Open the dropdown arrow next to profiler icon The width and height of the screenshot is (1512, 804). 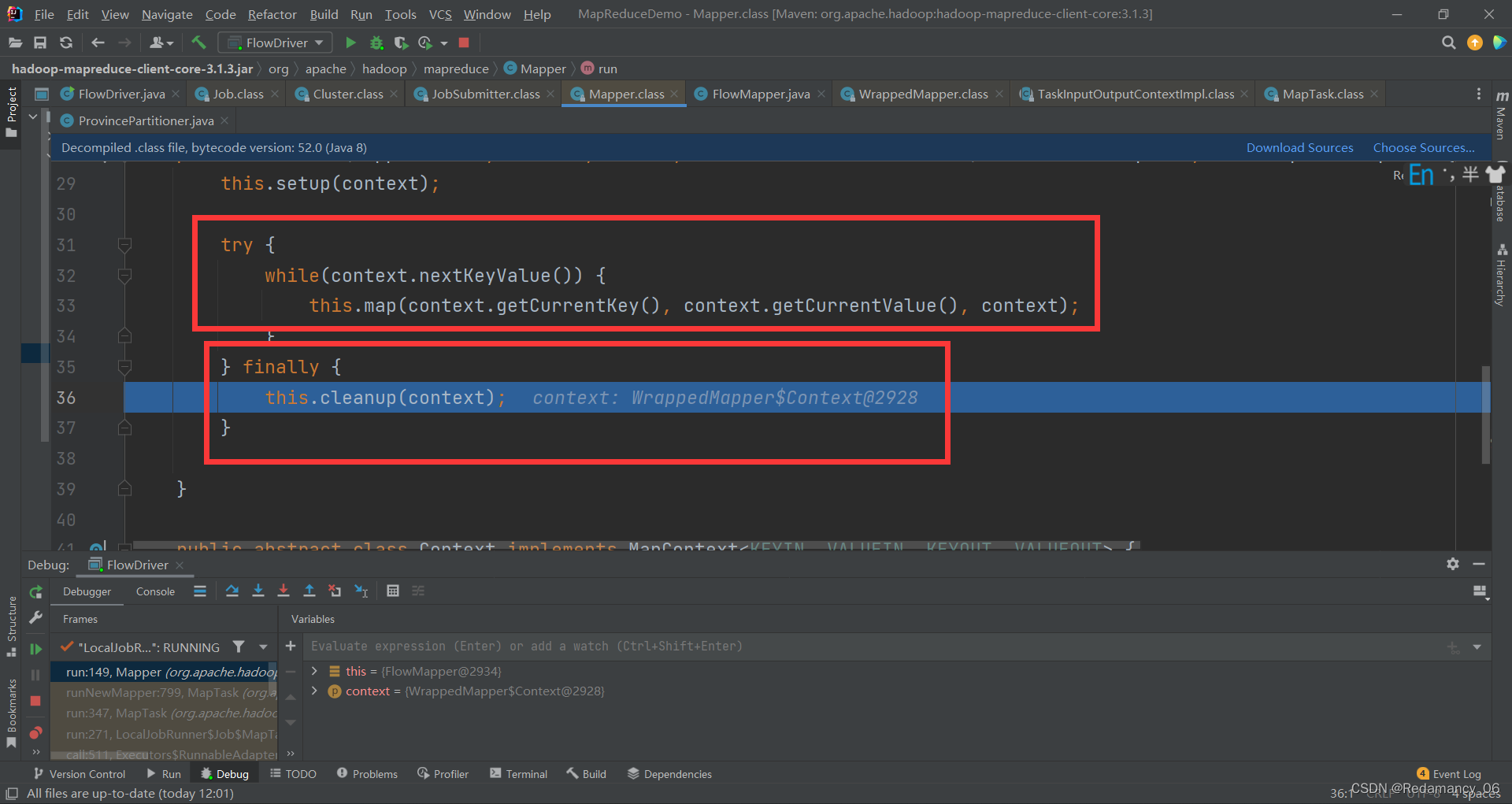444,43
